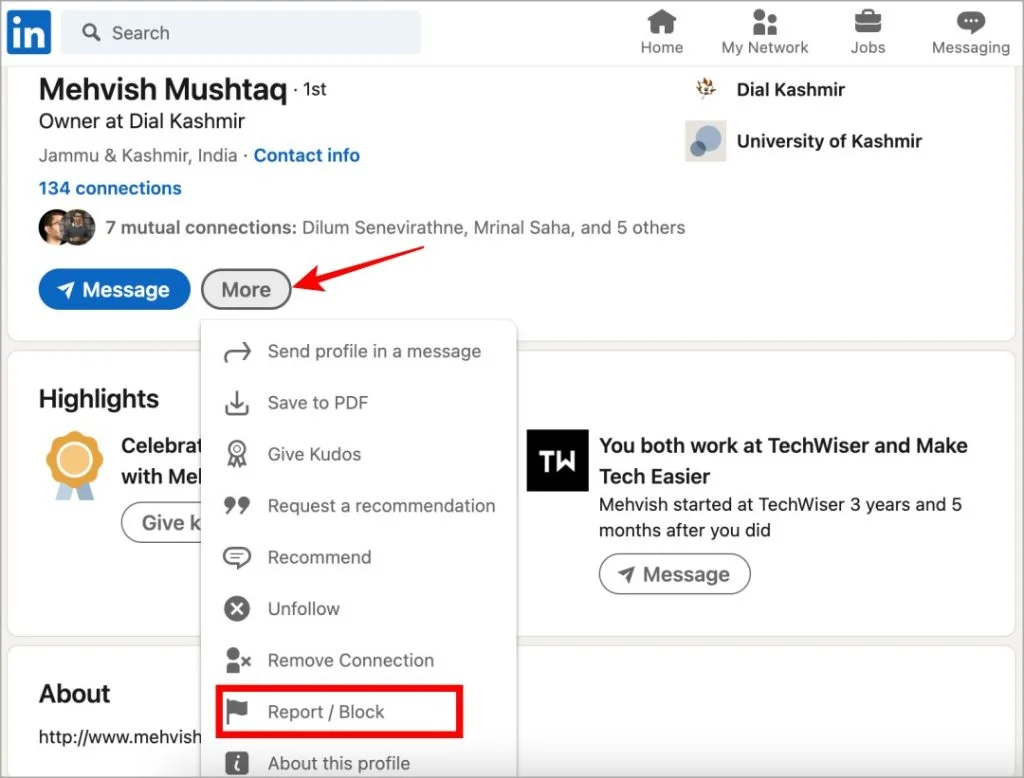Click the Save to PDF icon

coord(237,402)
